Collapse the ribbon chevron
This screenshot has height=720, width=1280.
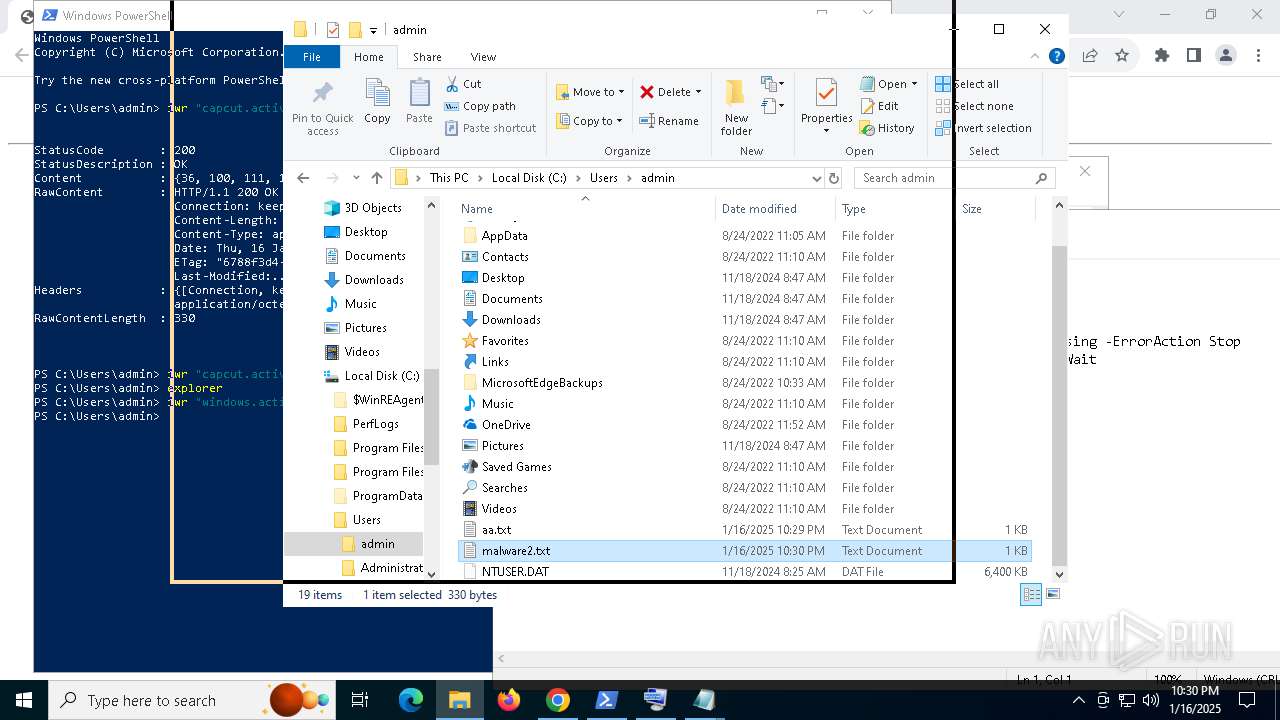coord(1037,57)
